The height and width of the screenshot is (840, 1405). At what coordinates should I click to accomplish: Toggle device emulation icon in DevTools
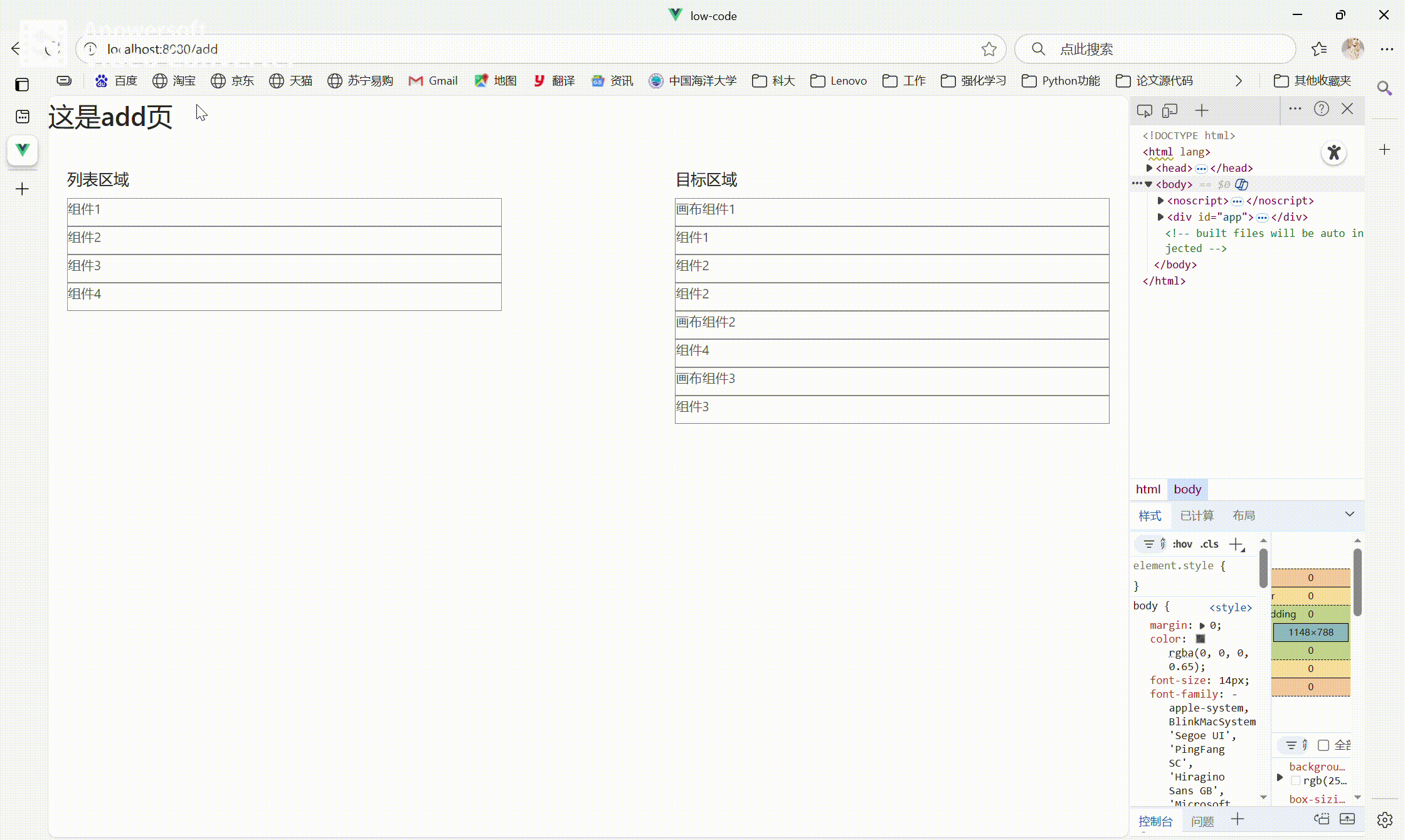[x=1169, y=111]
